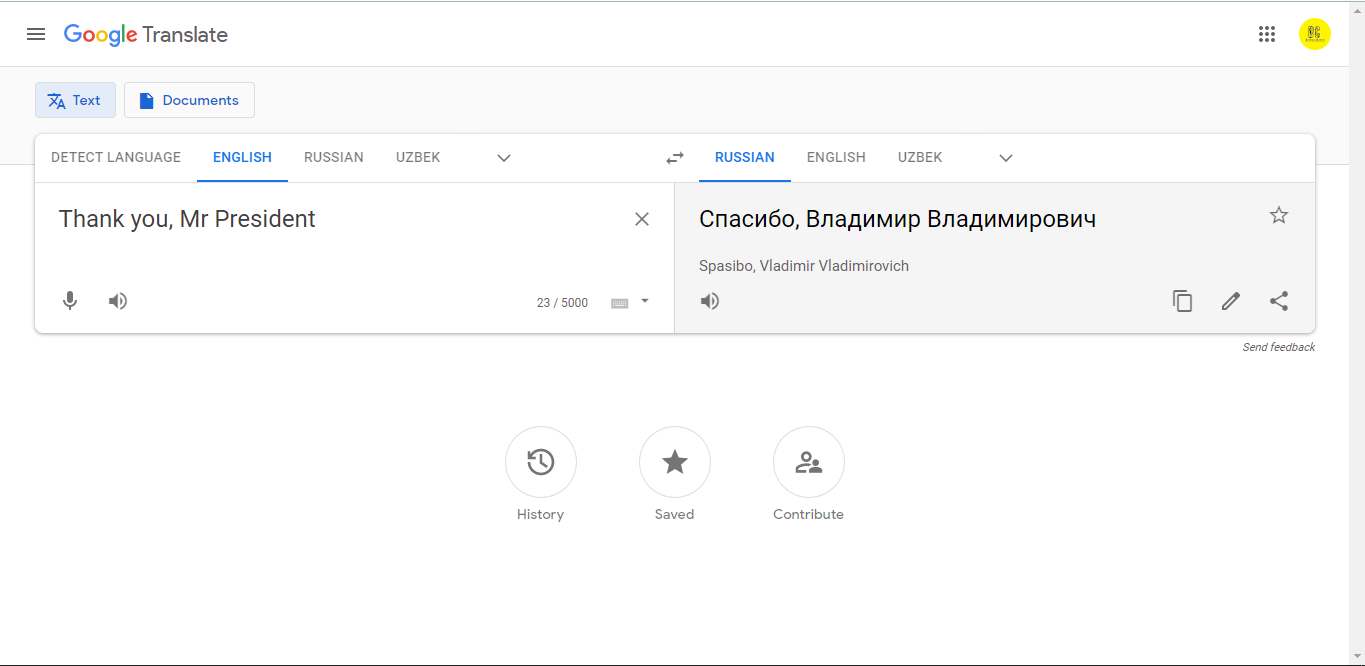
Task: Switch to Documents translation mode
Action: coord(189,100)
